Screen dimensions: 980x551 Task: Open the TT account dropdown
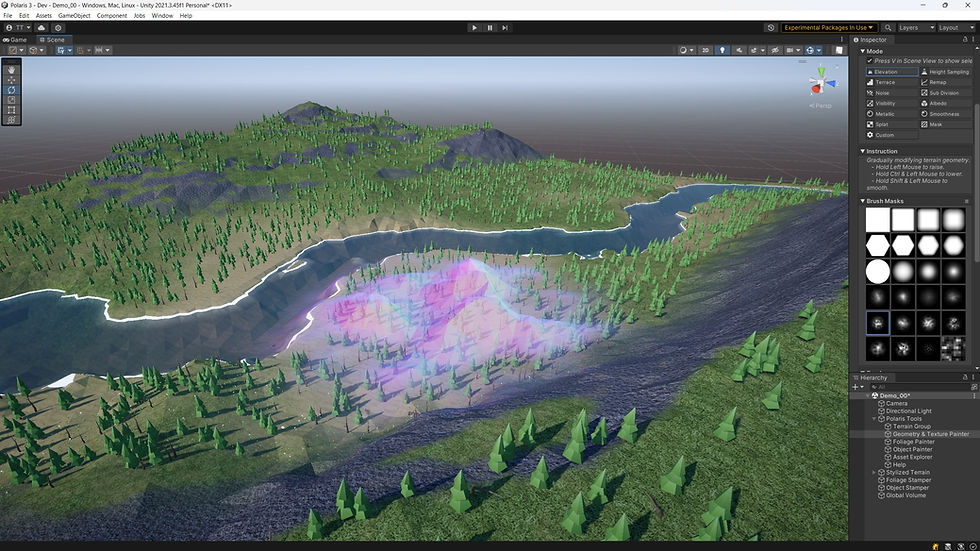(x=18, y=27)
